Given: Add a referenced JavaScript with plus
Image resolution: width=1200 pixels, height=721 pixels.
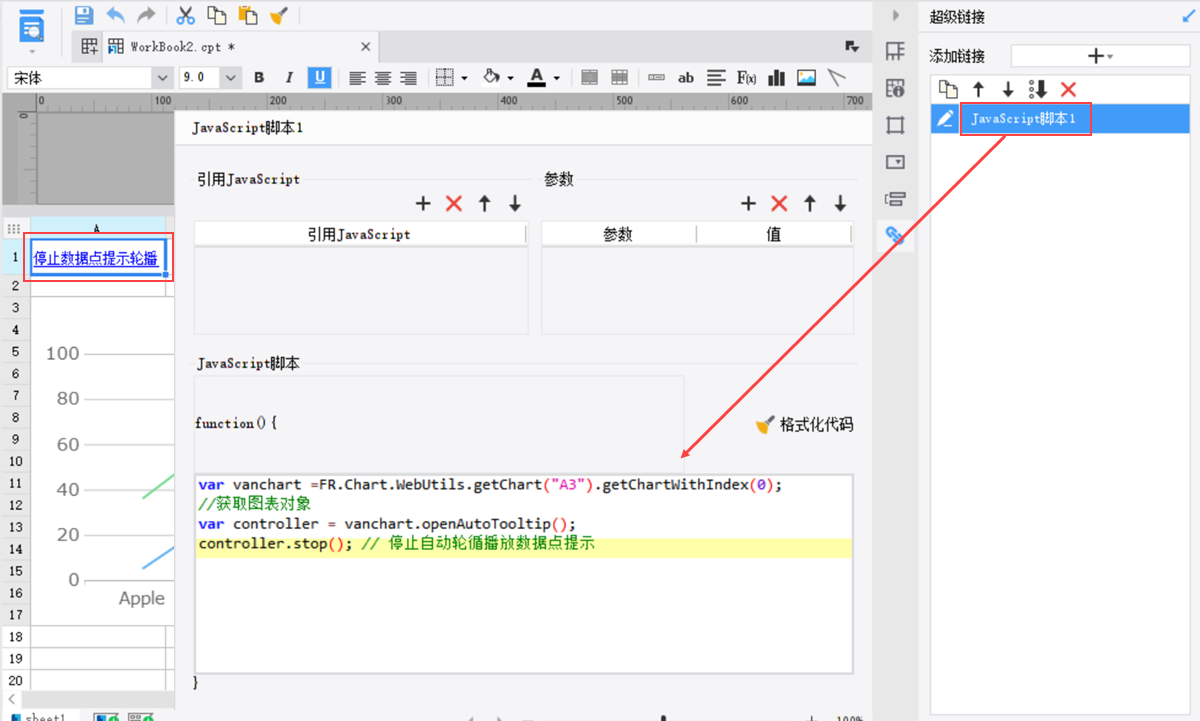Looking at the screenshot, I should pos(423,204).
